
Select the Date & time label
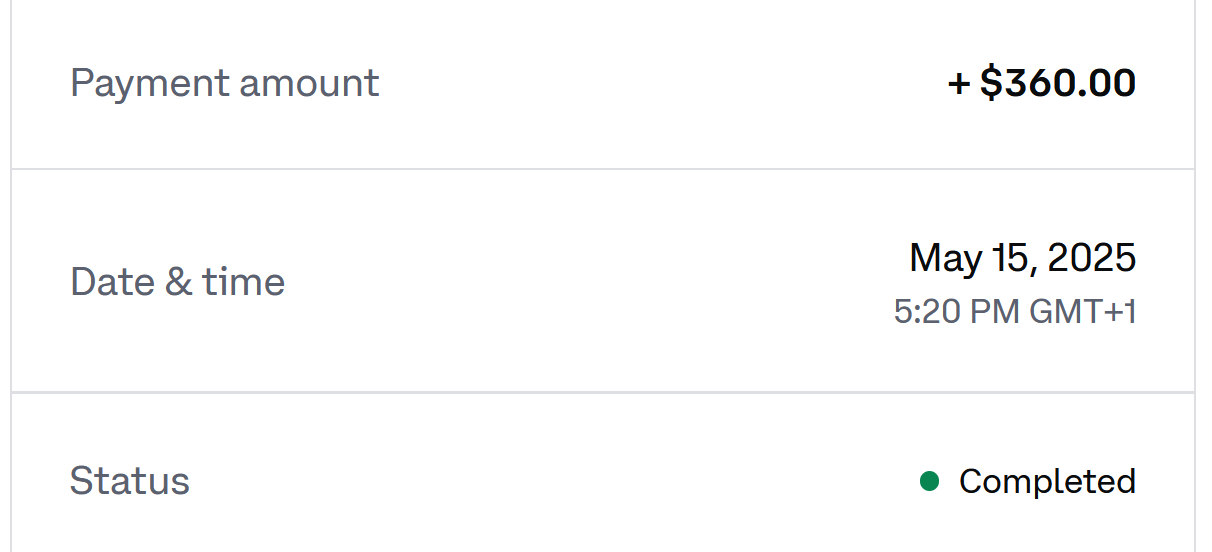point(177,282)
